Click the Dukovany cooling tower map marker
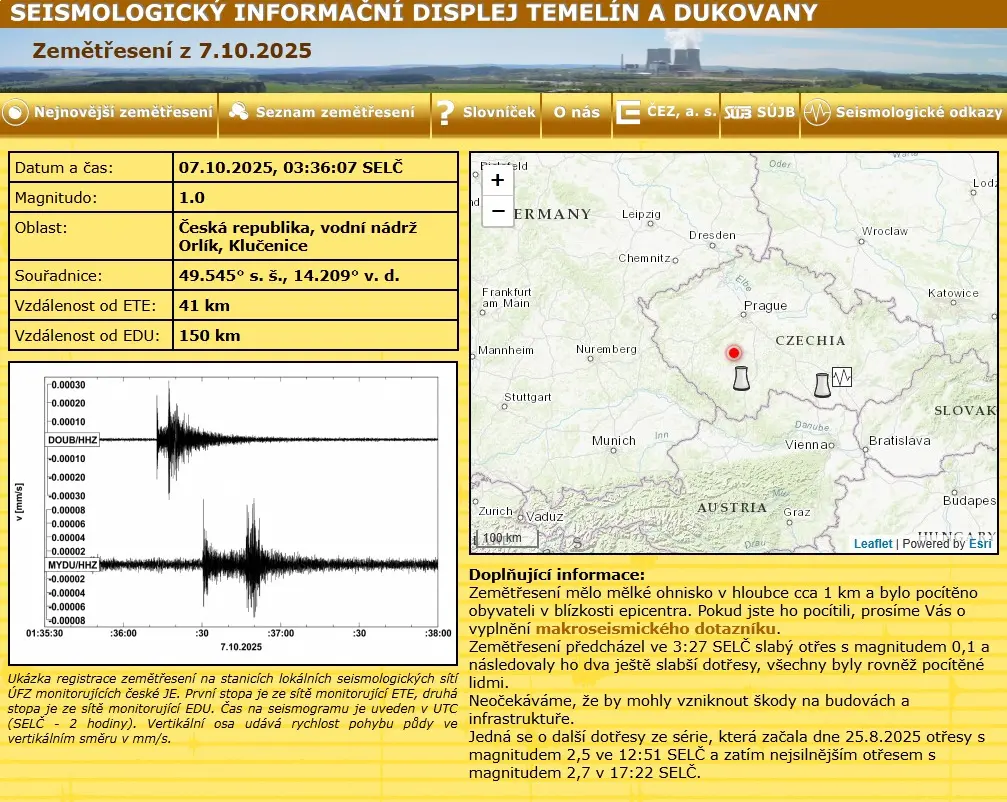Screen dimensions: 1007x802 (822, 384)
